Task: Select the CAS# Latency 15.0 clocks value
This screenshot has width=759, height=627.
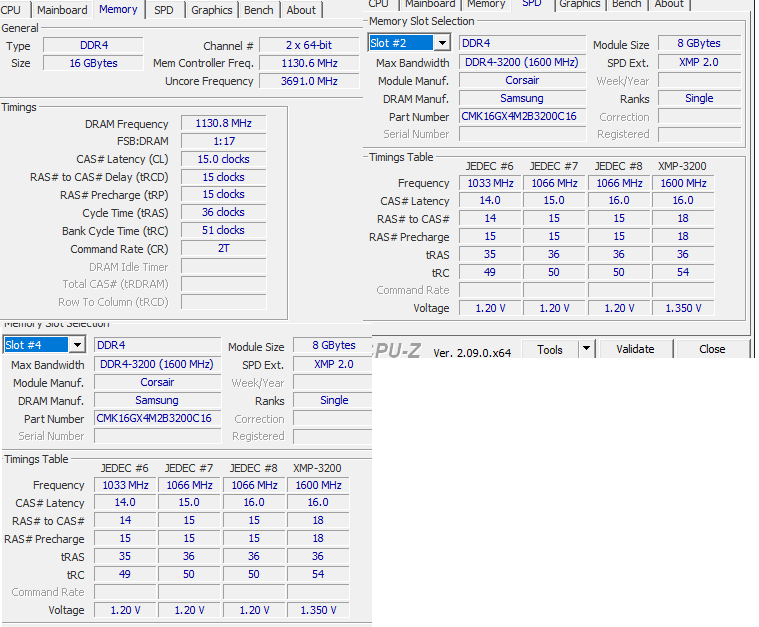Action: 224,159
